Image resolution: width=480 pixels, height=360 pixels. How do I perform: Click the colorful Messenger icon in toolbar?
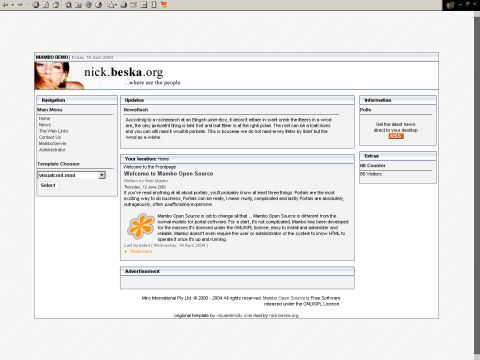pos(164,5)
